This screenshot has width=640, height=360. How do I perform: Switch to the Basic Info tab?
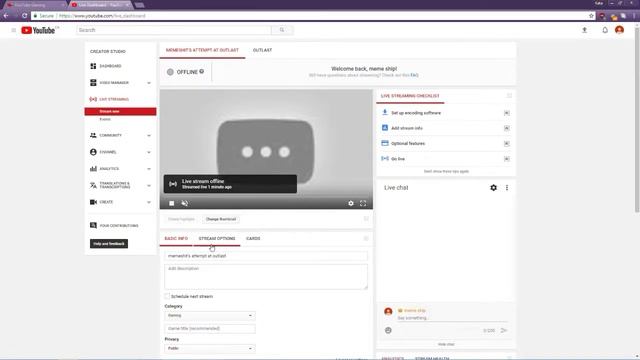coord(176,238)
